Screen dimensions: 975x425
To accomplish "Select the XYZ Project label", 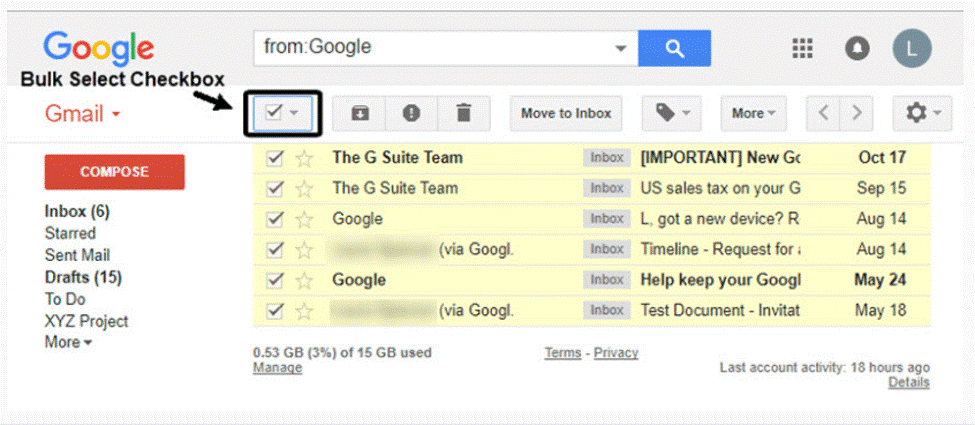I will coord(87,321).
